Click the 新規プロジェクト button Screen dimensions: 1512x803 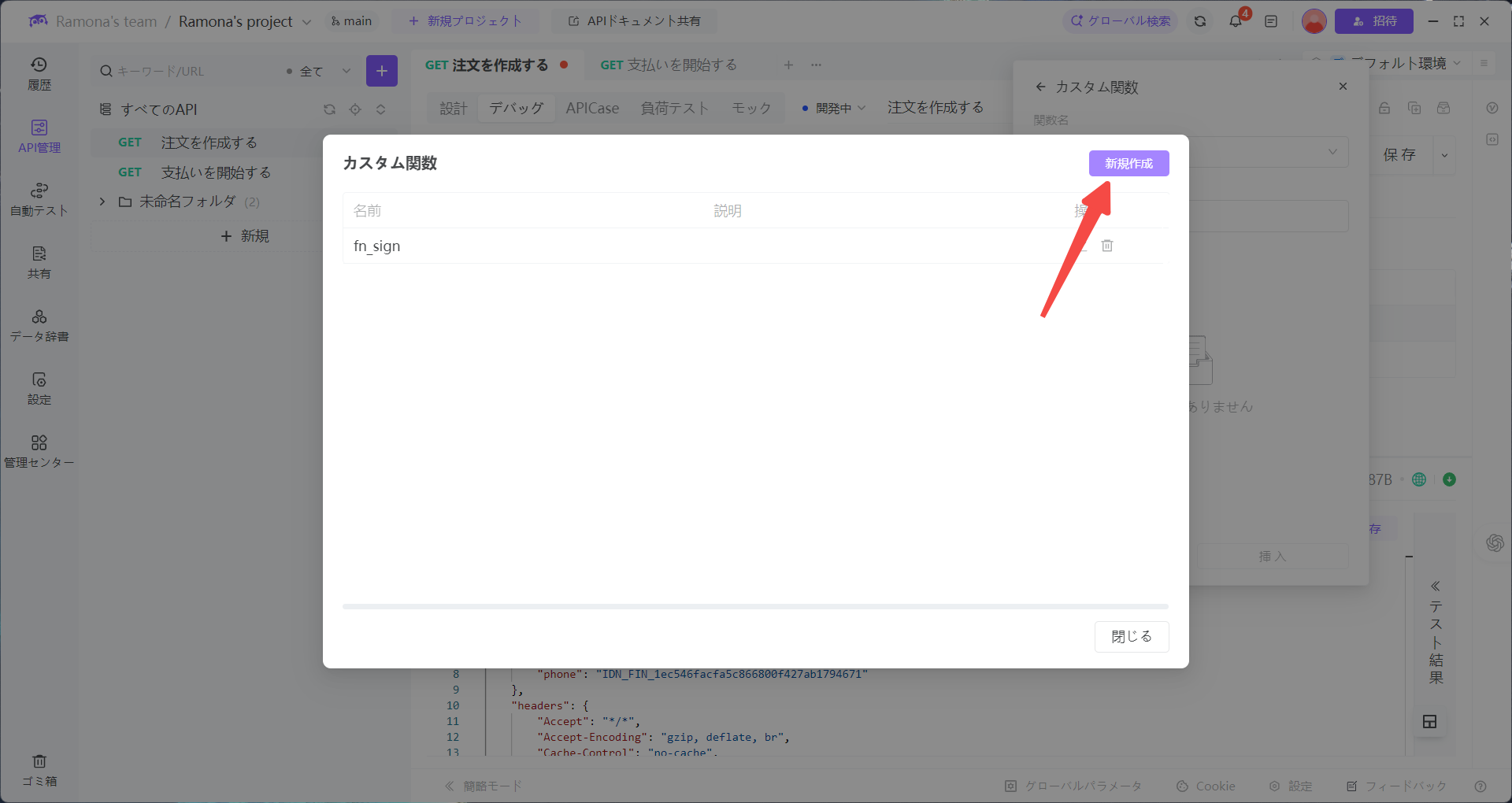pos(465,21)
